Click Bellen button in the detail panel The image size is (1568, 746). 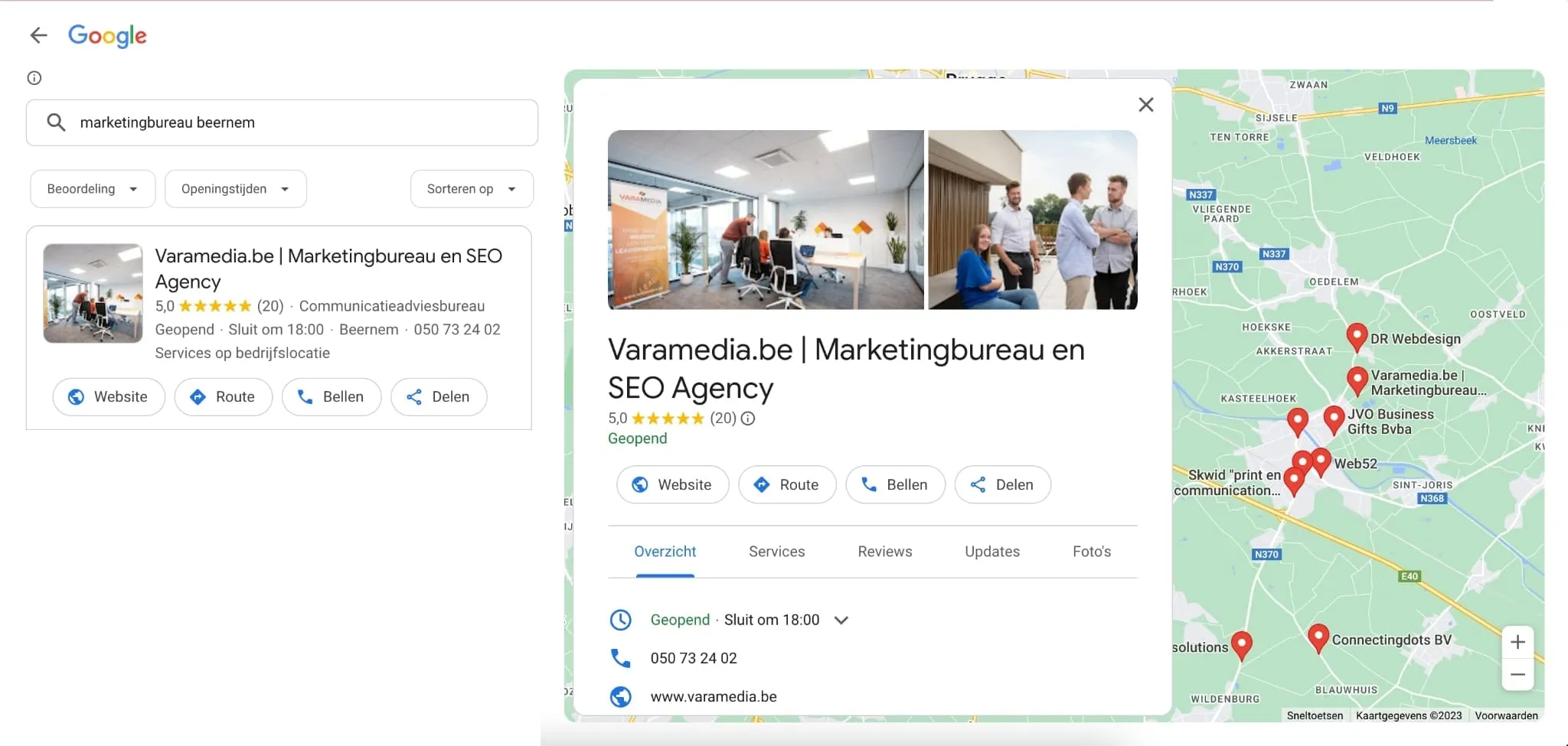tap(895, 485)
